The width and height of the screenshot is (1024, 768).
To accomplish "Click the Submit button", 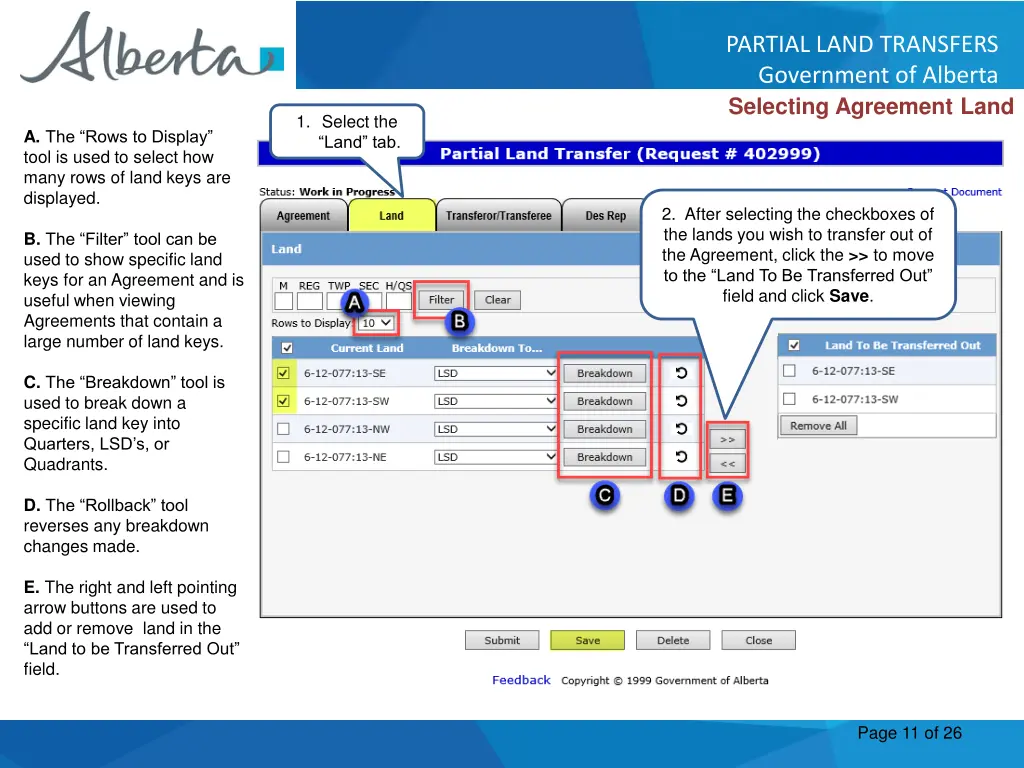I will click(x=502, y=641).
